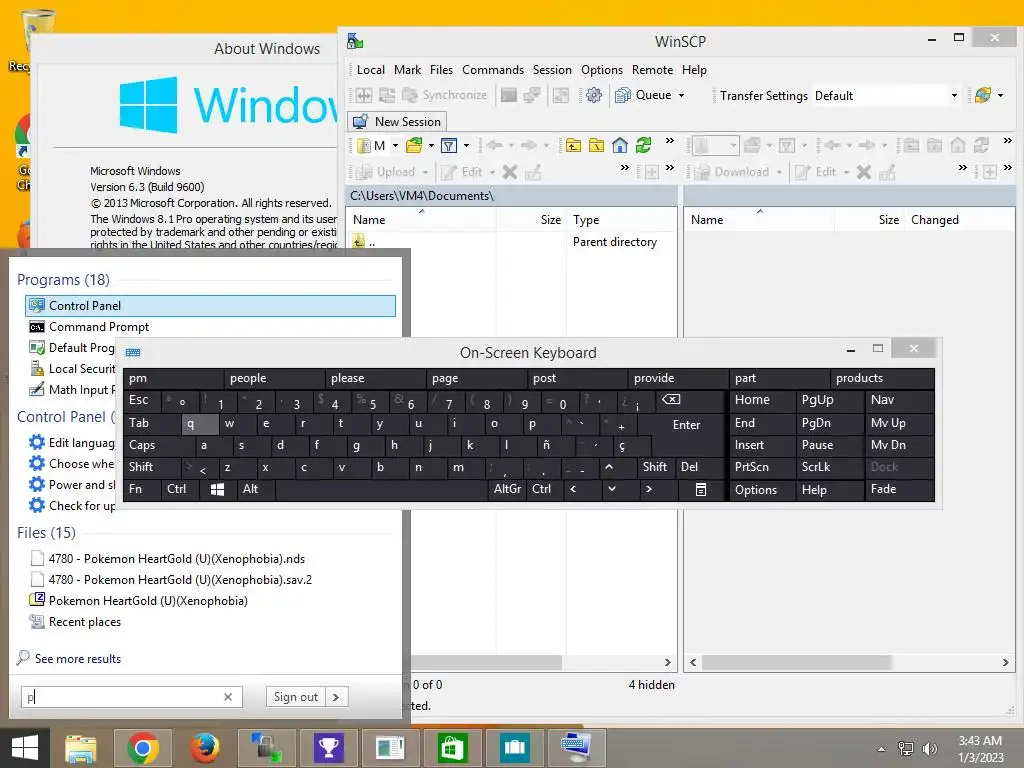Click the left arrow key on On-Screen Keyboard

573,489
